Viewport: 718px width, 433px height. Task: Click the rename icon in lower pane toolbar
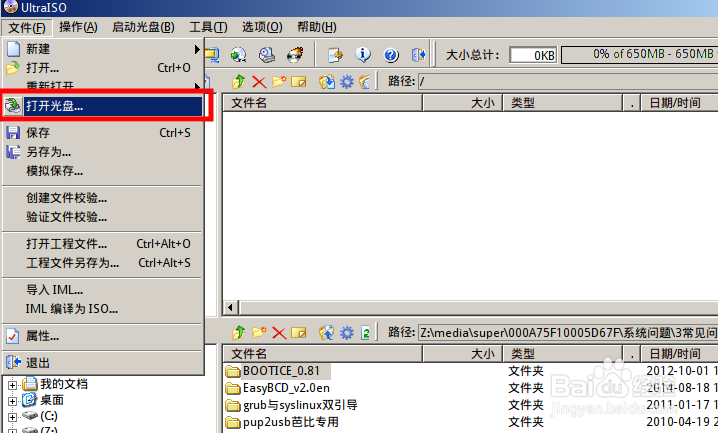pyautogui.click(x=299, y=332)
